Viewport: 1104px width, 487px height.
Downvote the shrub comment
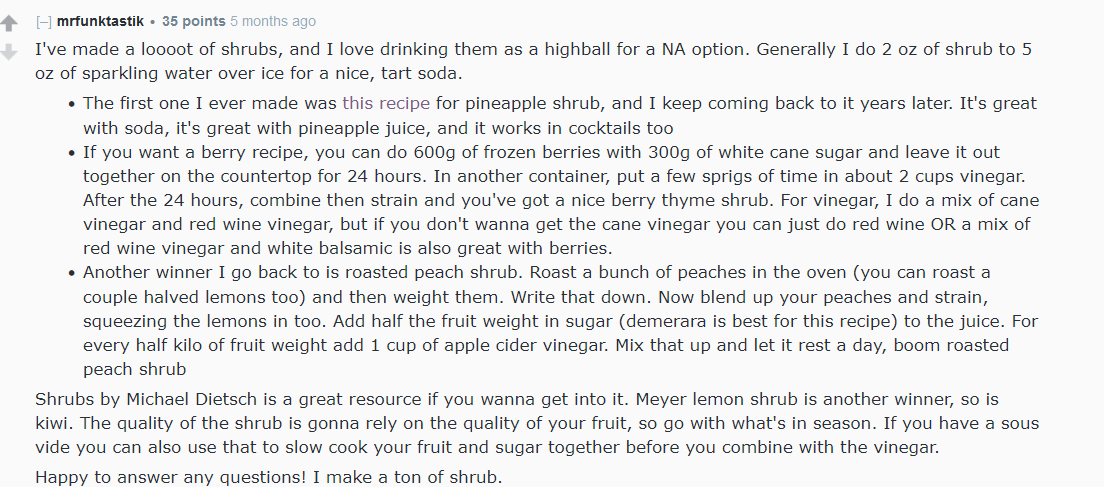point(10,51)
